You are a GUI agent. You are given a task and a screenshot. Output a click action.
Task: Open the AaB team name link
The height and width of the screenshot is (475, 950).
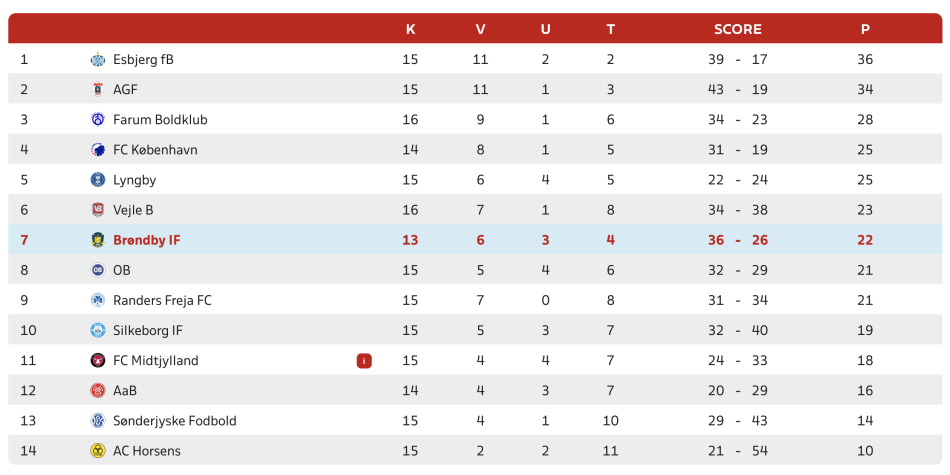tap(125, 391)
